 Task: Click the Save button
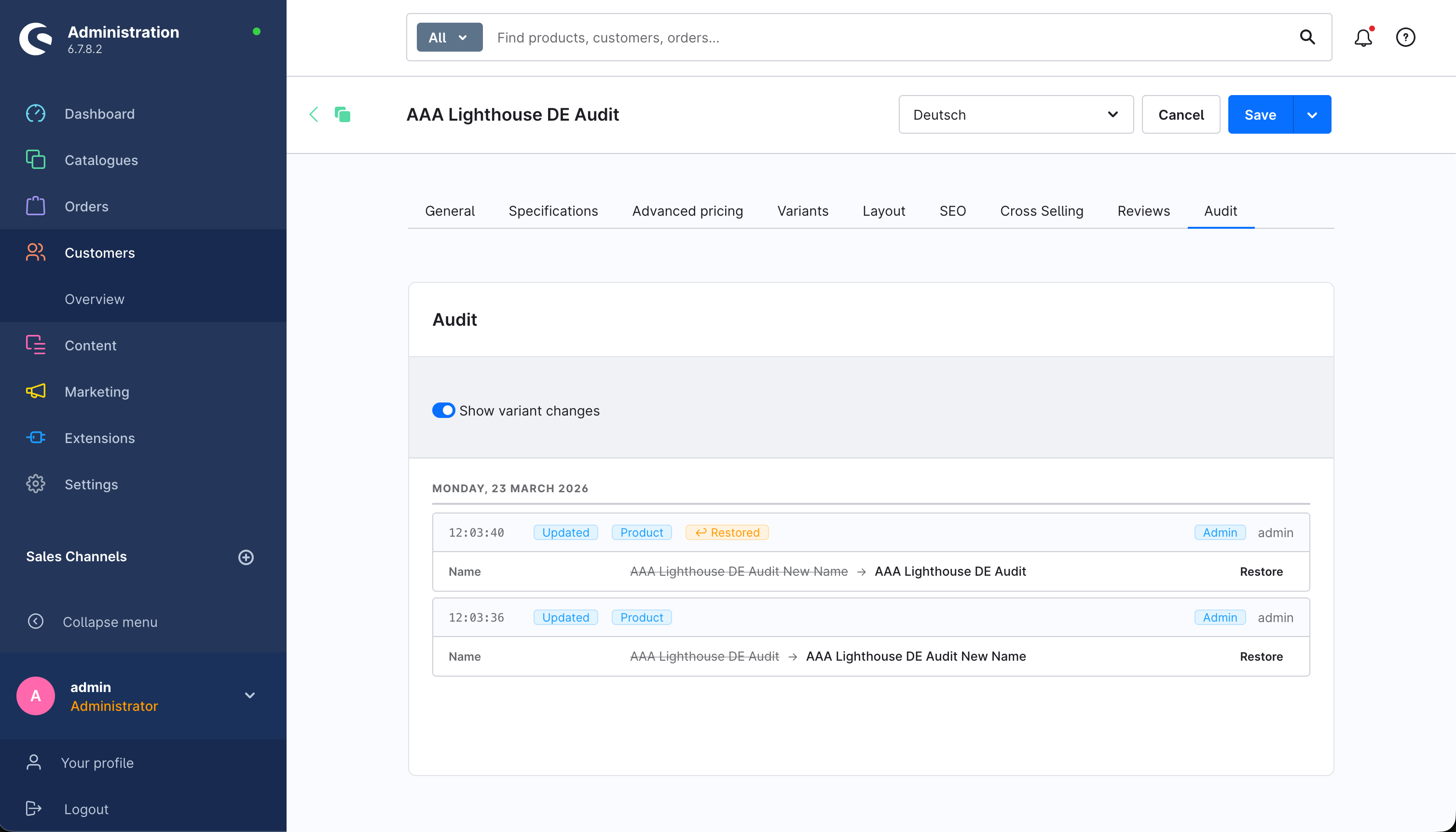[1260, 114]
